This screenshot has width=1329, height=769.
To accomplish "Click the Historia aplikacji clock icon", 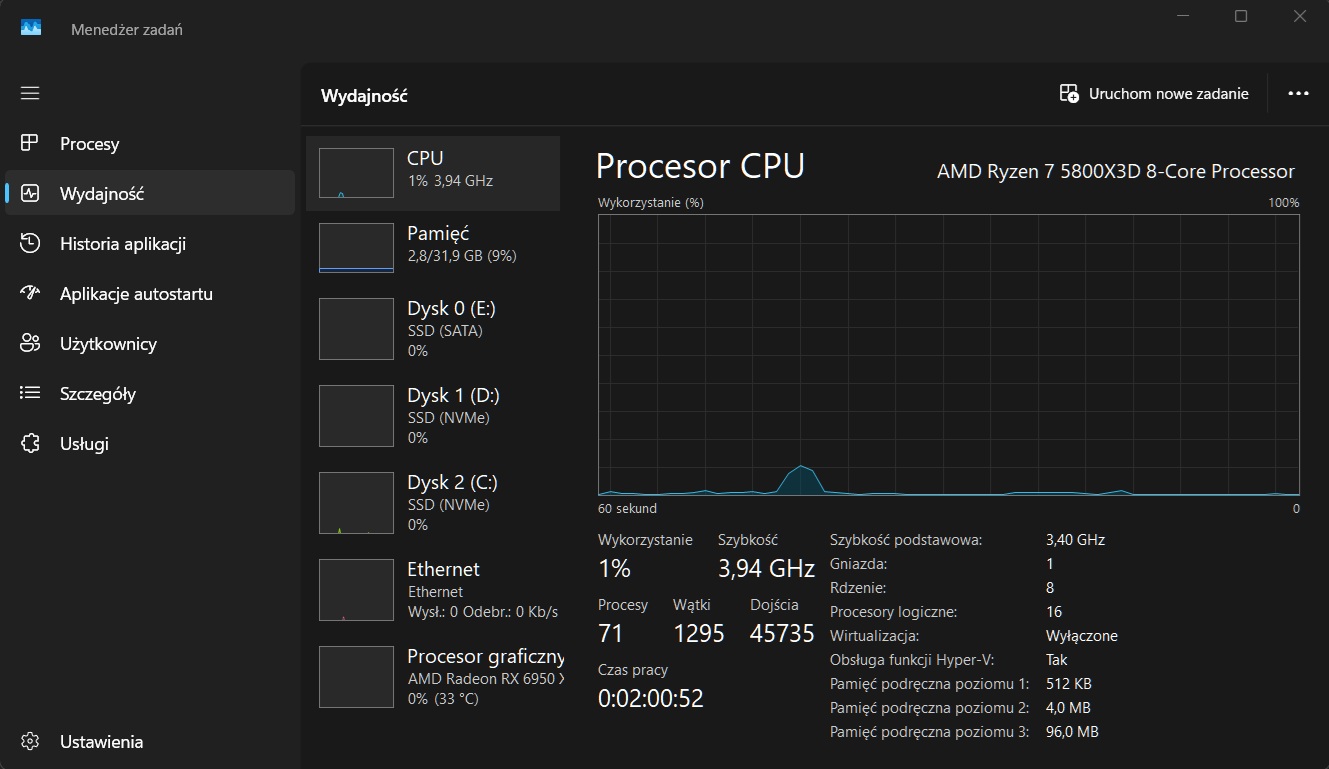I will coord(30,243).
